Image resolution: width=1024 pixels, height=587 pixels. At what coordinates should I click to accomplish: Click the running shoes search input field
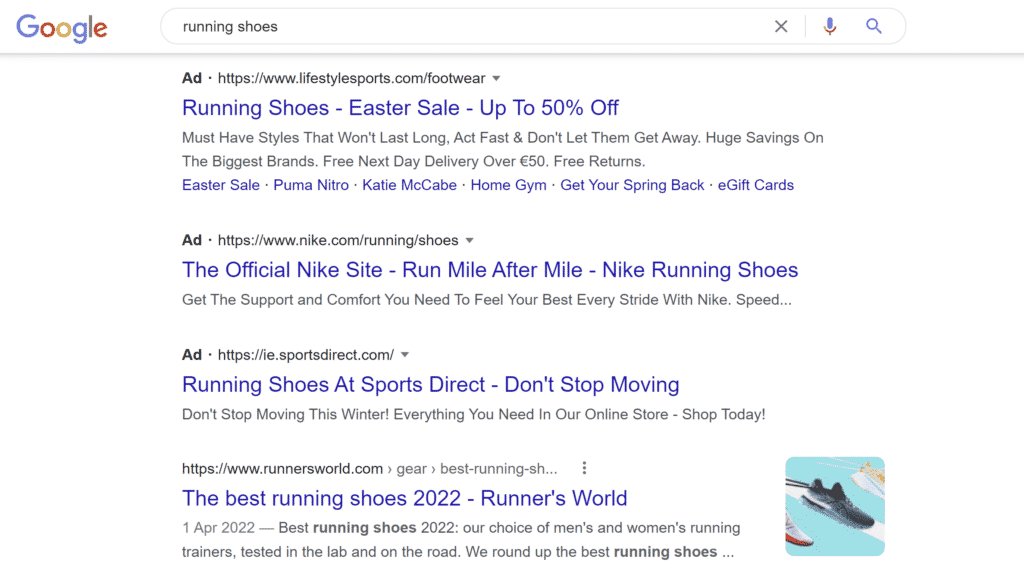[x=470, y=26]
